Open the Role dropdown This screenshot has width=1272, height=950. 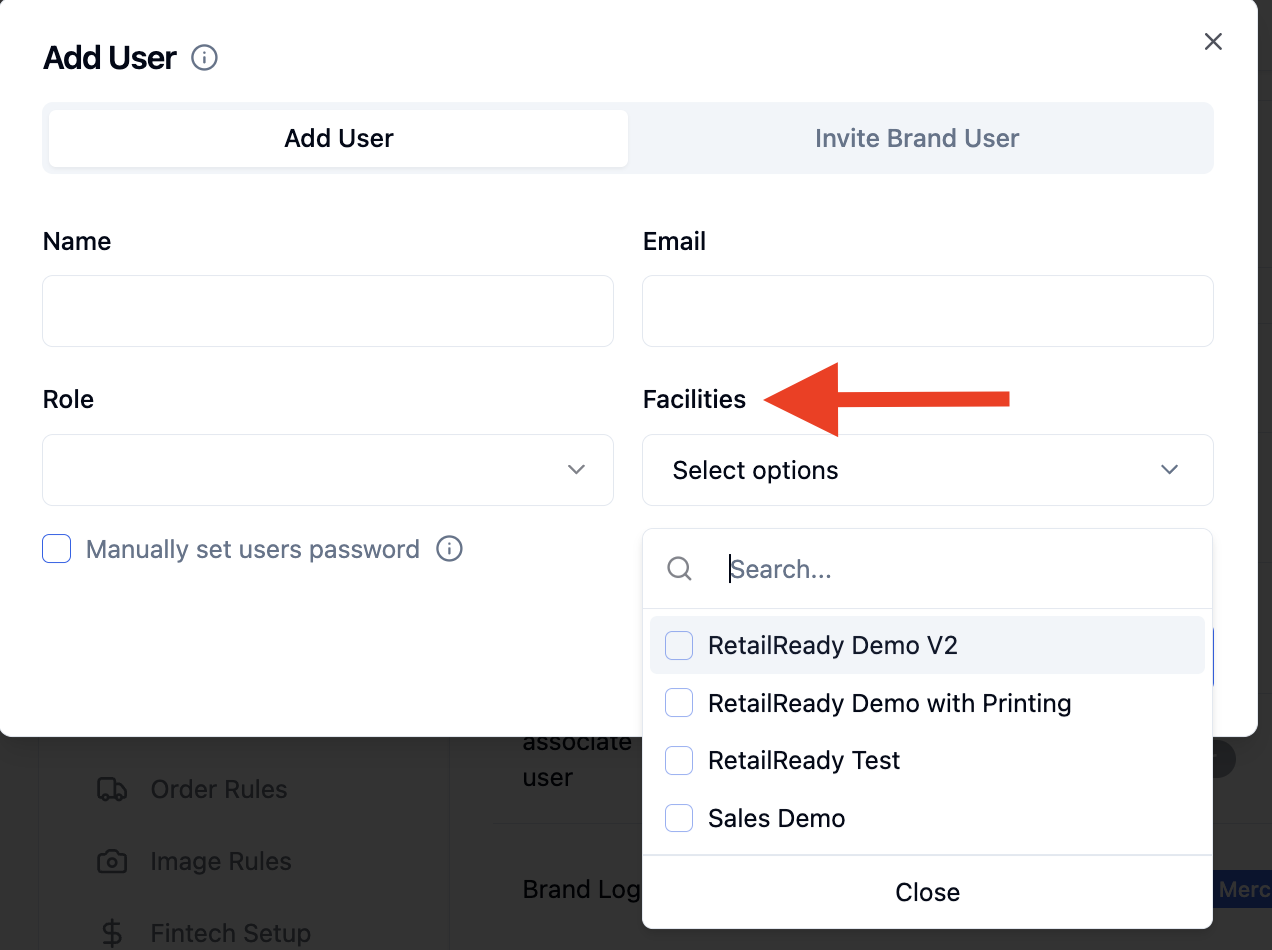click(x=328, y=470)
